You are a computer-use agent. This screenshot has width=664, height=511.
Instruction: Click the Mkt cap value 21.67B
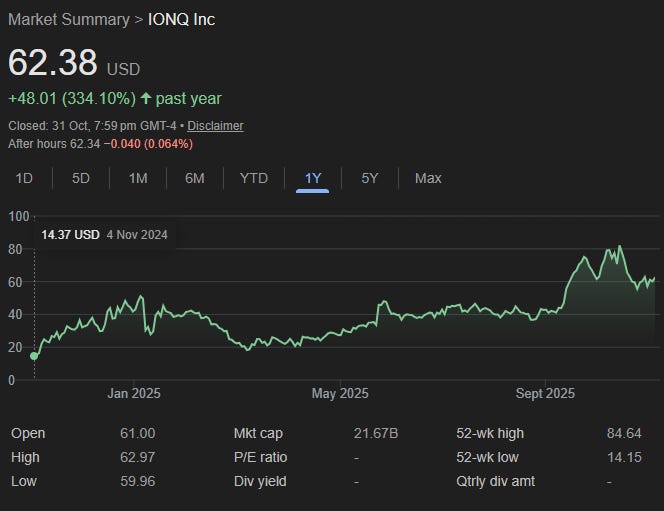tap(376, 433)
